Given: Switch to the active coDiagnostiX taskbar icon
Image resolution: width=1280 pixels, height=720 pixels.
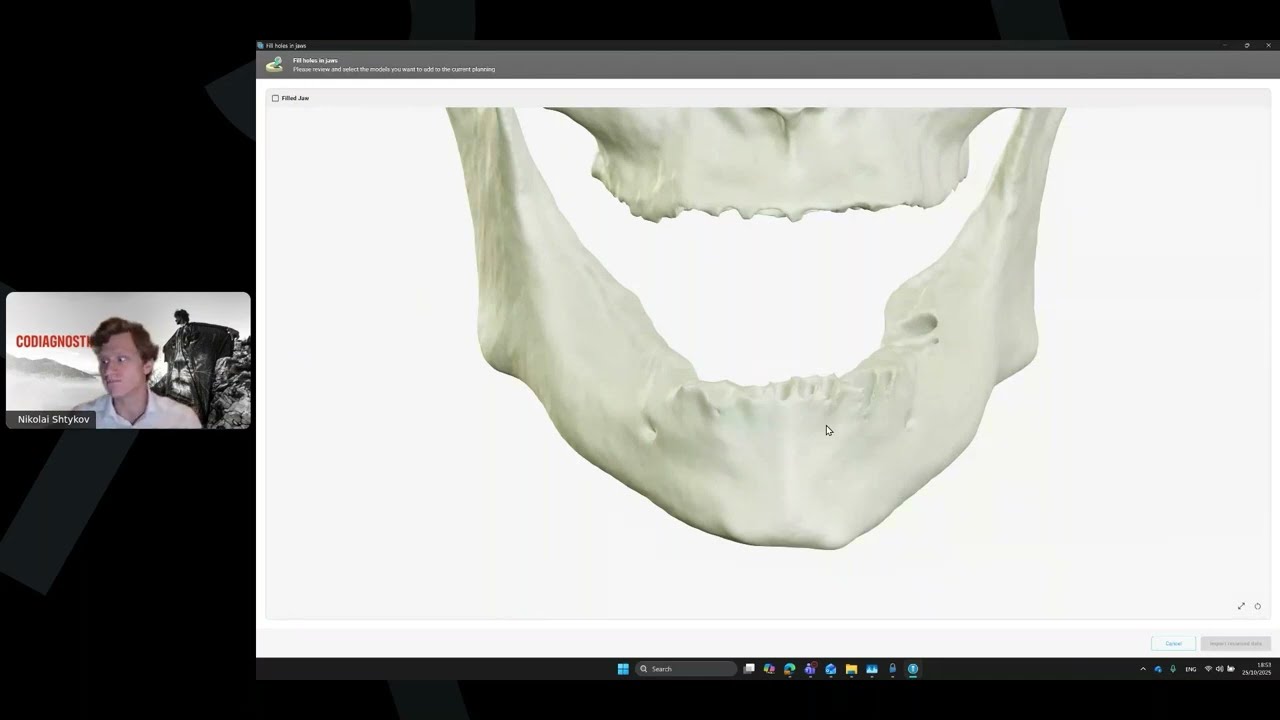Looking at the screenshot, I should tap(913, 669).
